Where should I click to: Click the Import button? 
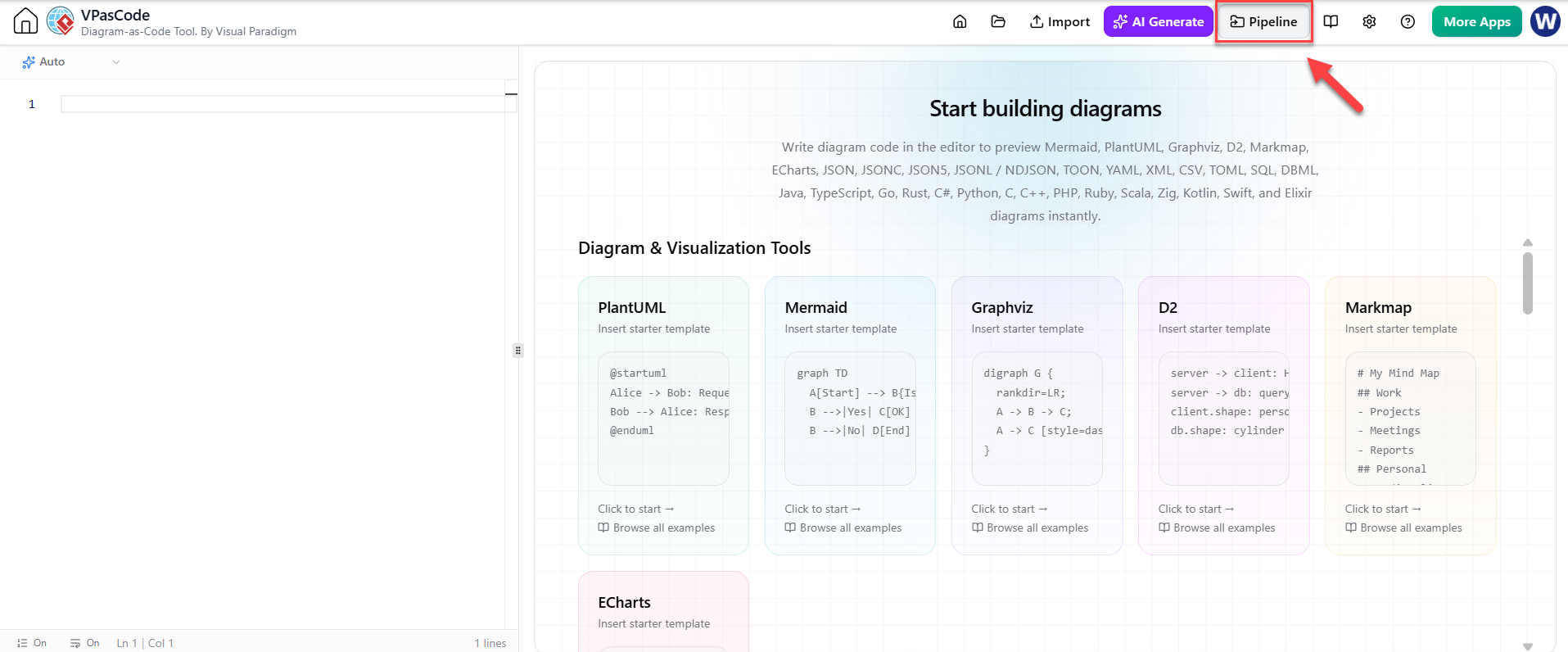pyautogui.click(x=1060, y=21)
